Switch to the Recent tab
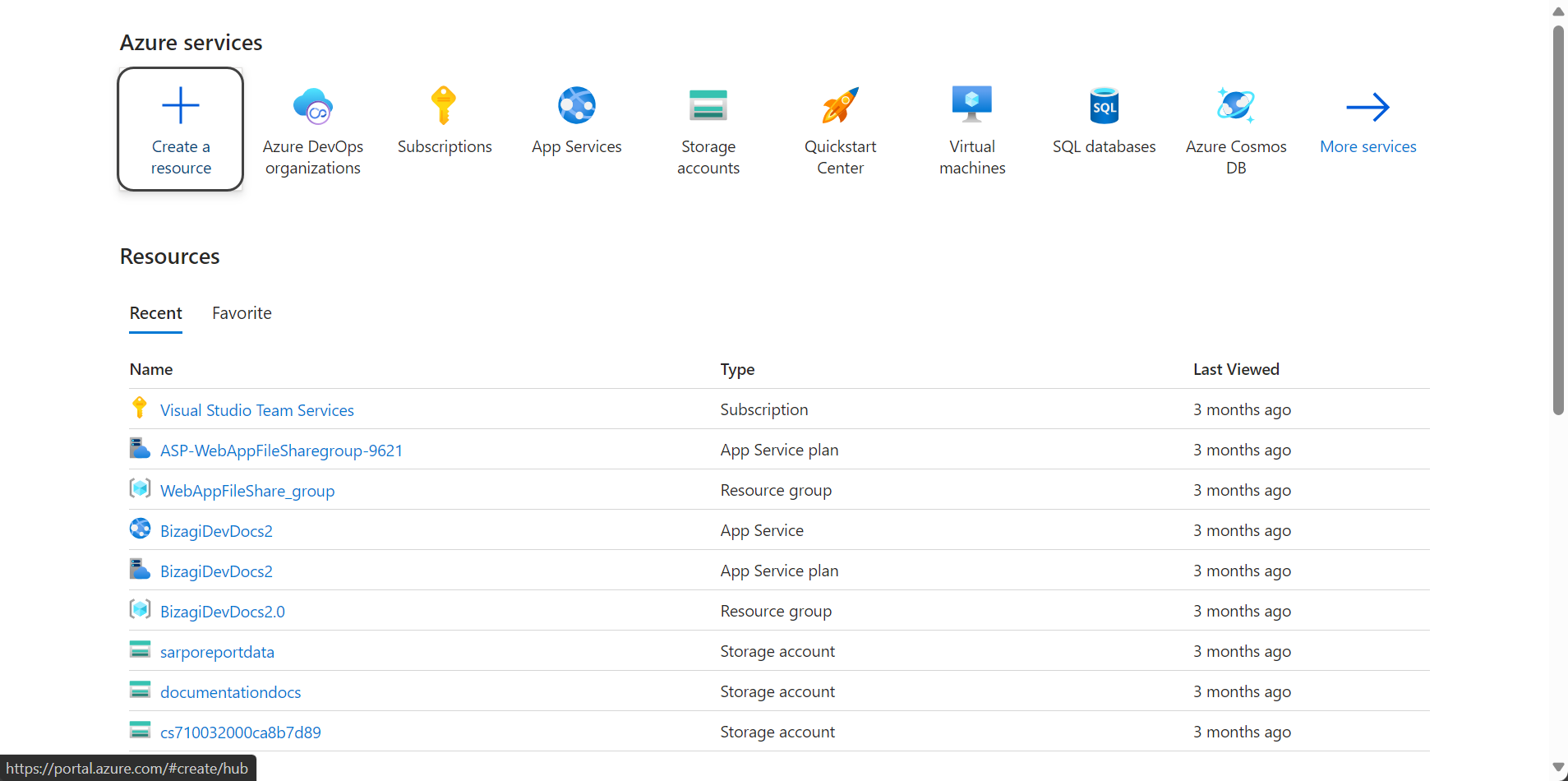This screenshot has height=781, width=1568. [x=155, y=313]
